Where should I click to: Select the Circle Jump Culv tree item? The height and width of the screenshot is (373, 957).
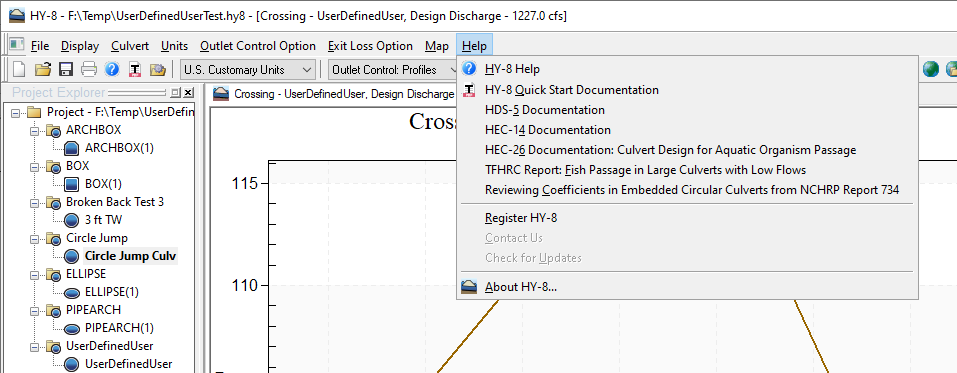pyautogui.click(x=130, y=256)
